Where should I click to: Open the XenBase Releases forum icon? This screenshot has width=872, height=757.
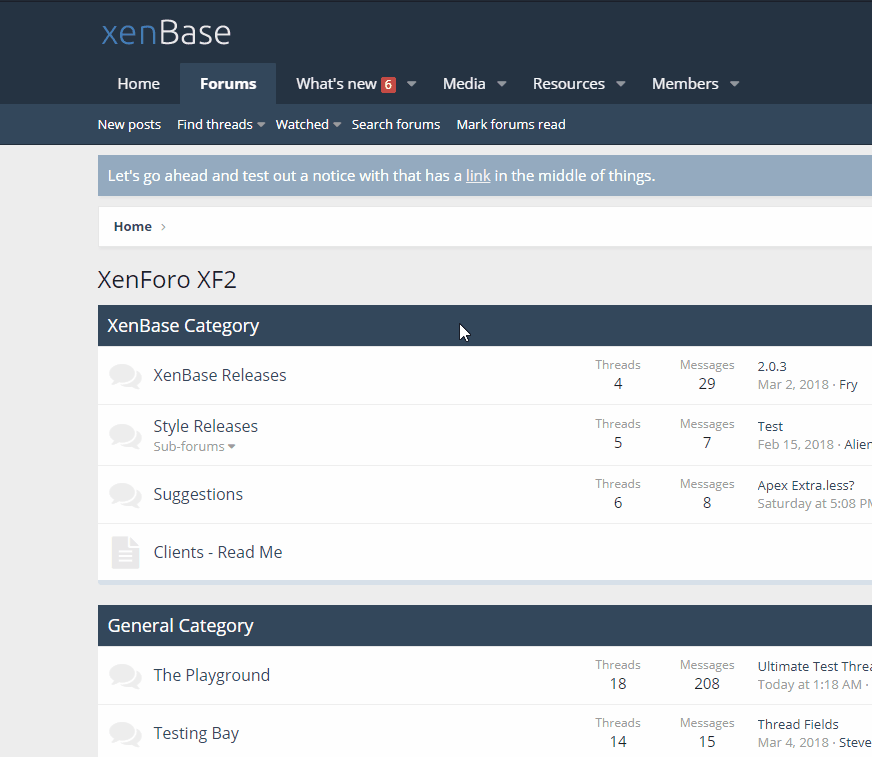click(125, 376)
